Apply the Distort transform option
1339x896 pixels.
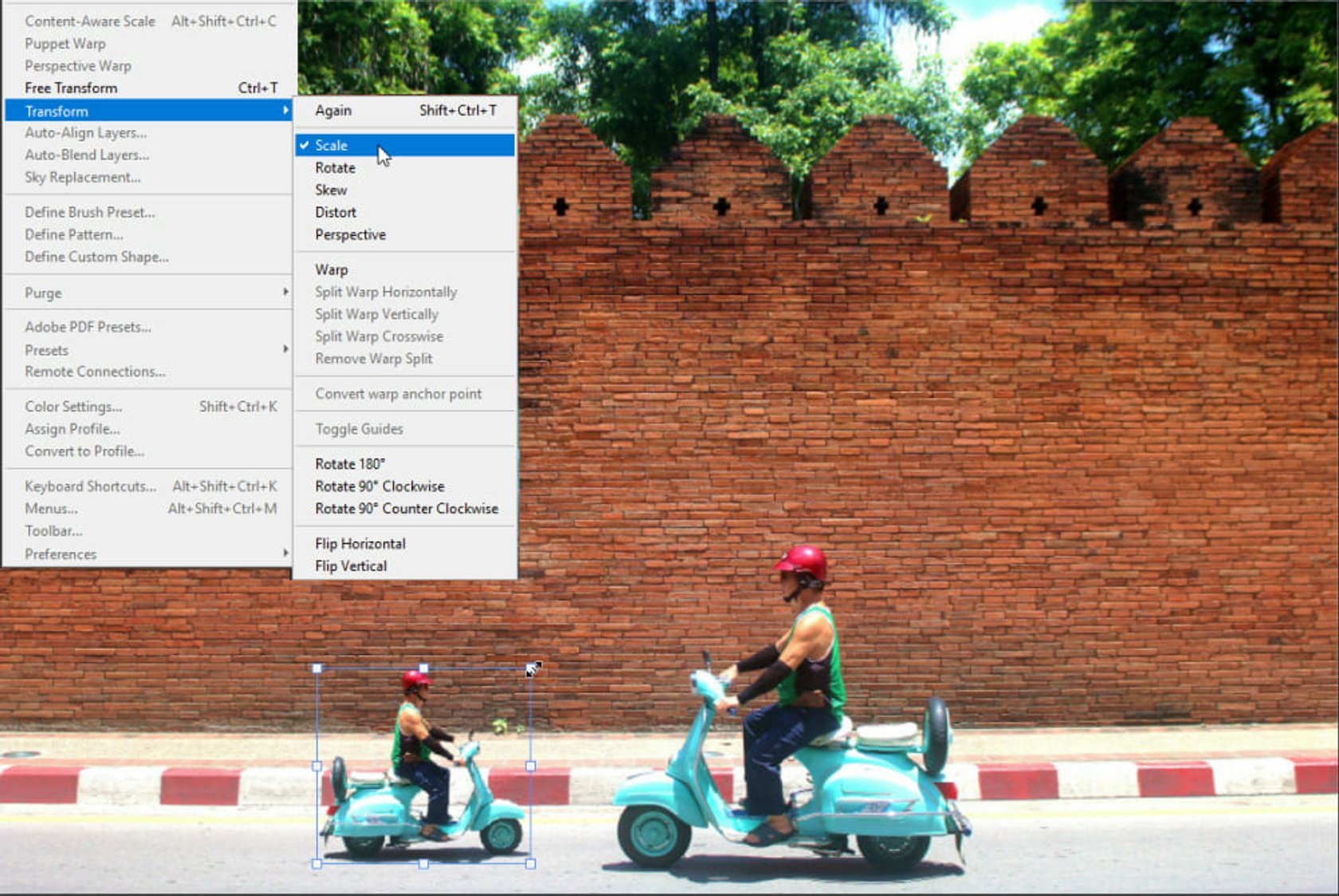click(336, 212)
